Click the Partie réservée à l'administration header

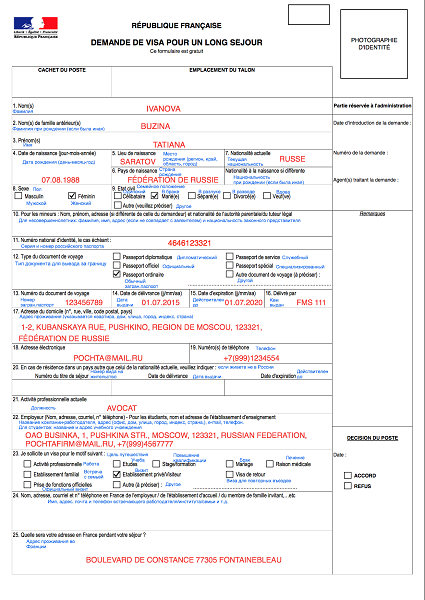pos(373,106)
